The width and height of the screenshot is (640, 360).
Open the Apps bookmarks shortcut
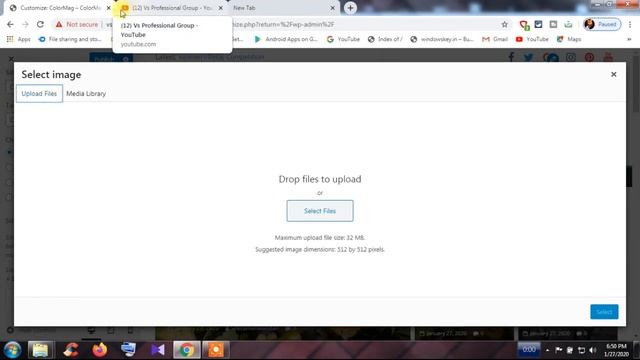coord(18,39)
